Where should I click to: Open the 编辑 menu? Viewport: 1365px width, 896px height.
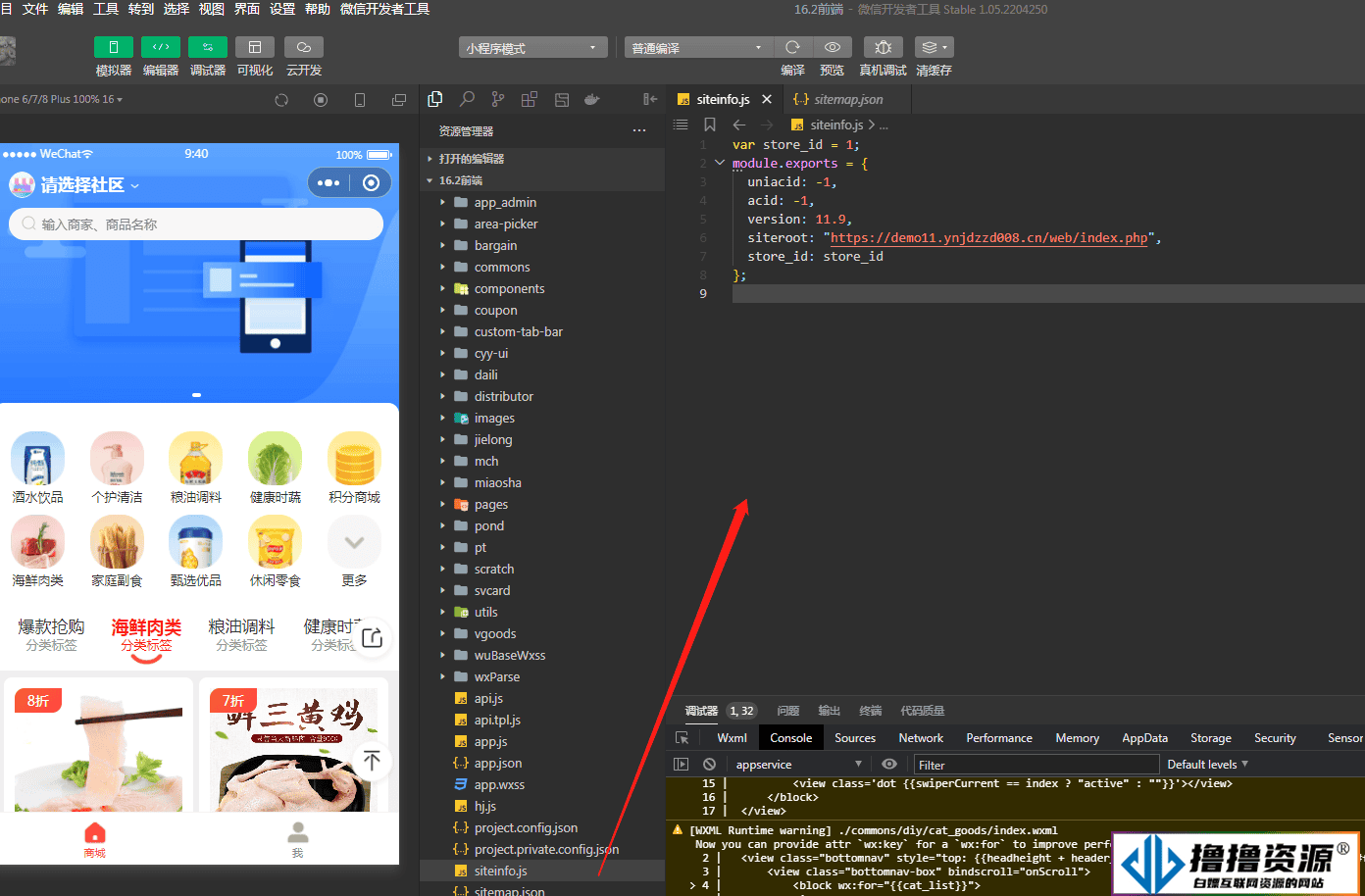(71, 9)
